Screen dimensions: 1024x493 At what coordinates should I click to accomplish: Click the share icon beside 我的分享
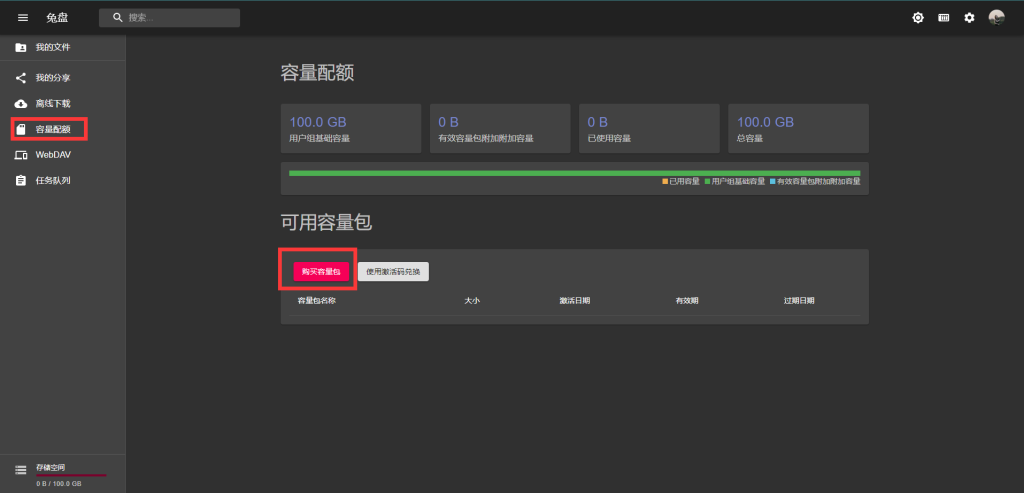(x=21, y=78)
